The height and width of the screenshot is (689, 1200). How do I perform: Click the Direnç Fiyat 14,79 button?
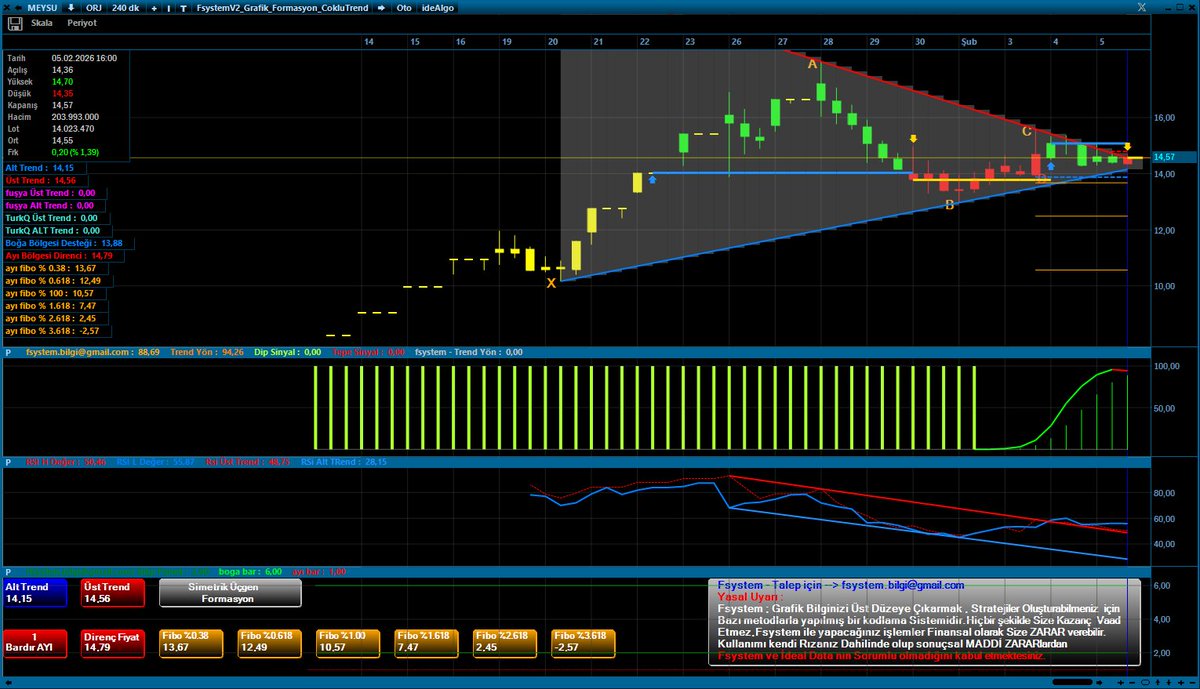(113, 642)
